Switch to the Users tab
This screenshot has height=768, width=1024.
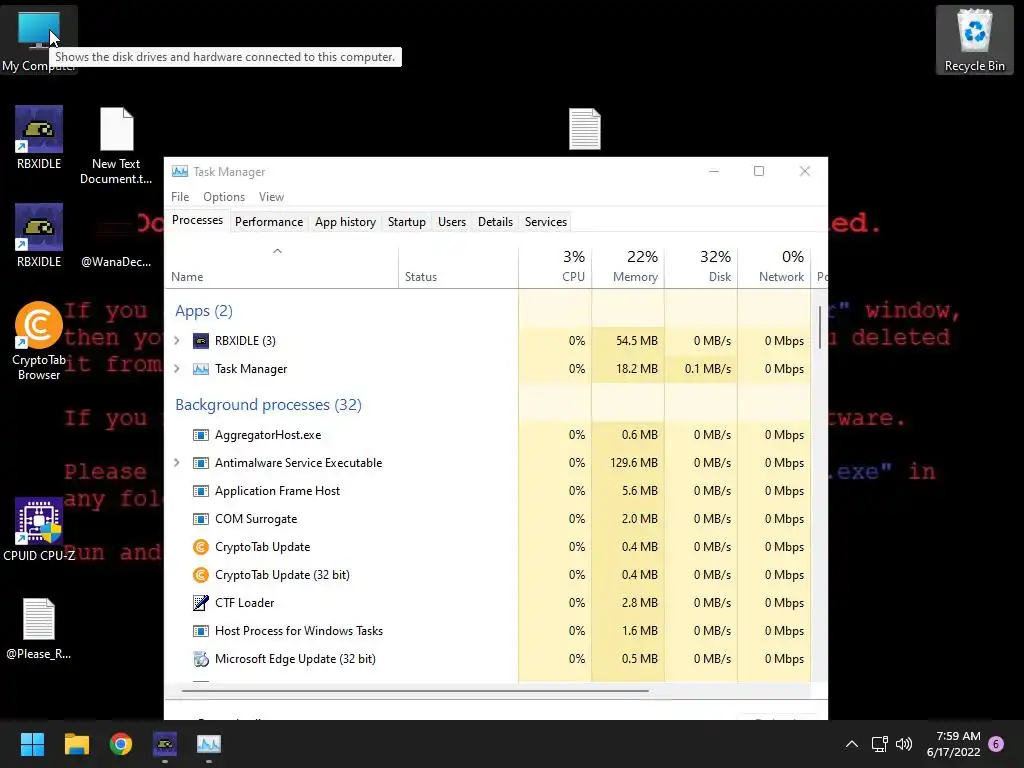coord(452,222)
